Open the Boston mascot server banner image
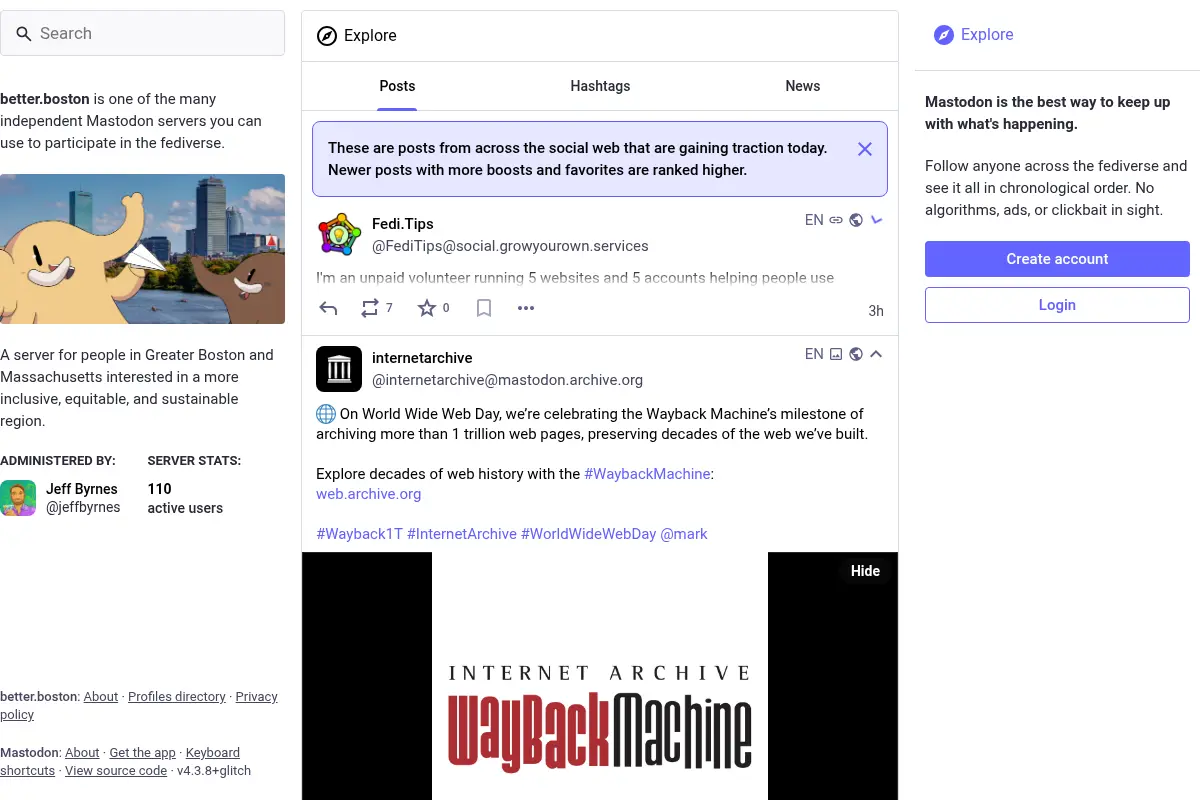The width and height of the screenshot is (1200, 800). point(142,249)
